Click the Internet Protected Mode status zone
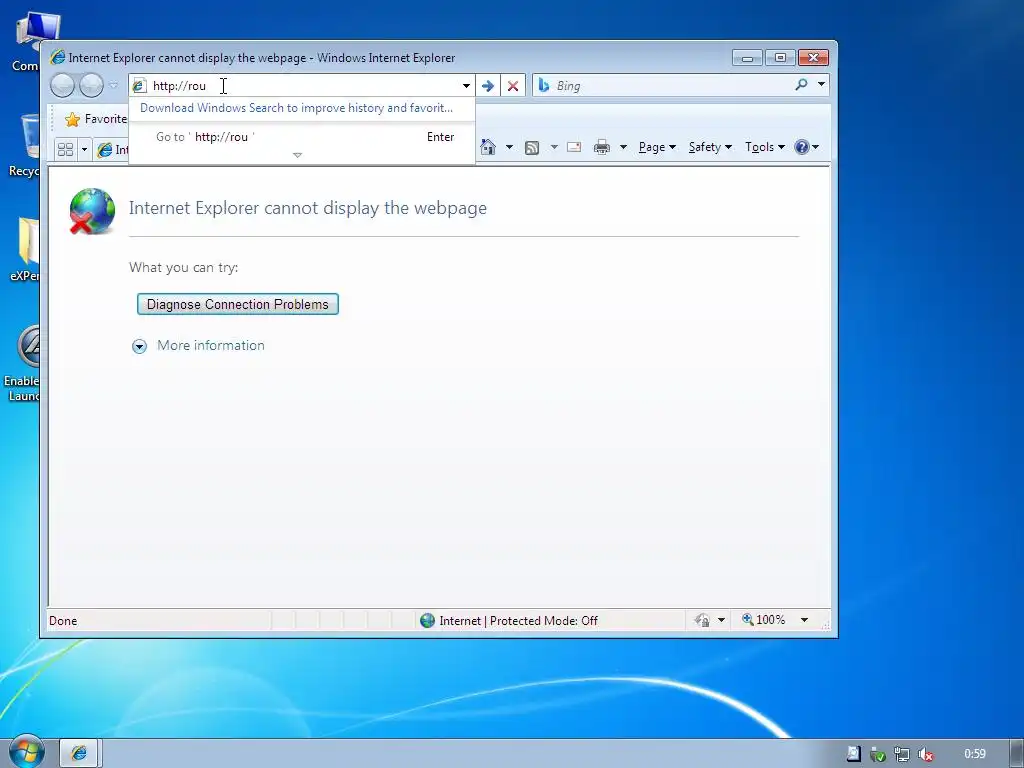1024x768 pixels. tap(509, 620)
